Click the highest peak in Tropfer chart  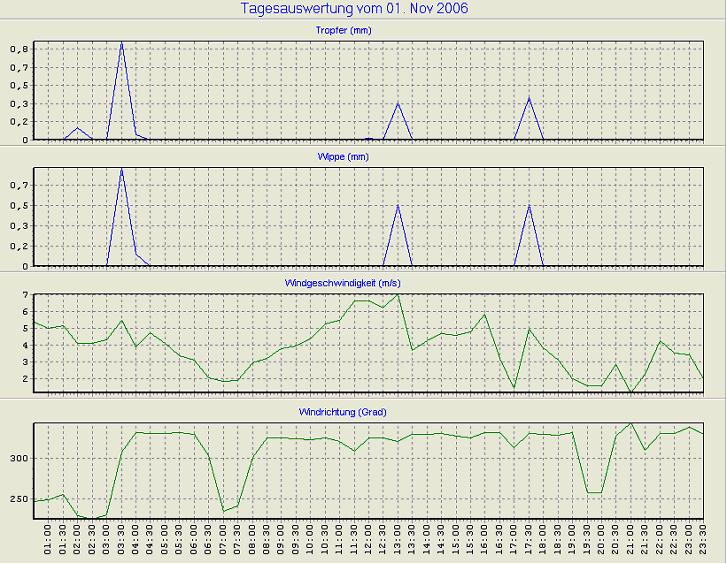click(121, 42)
